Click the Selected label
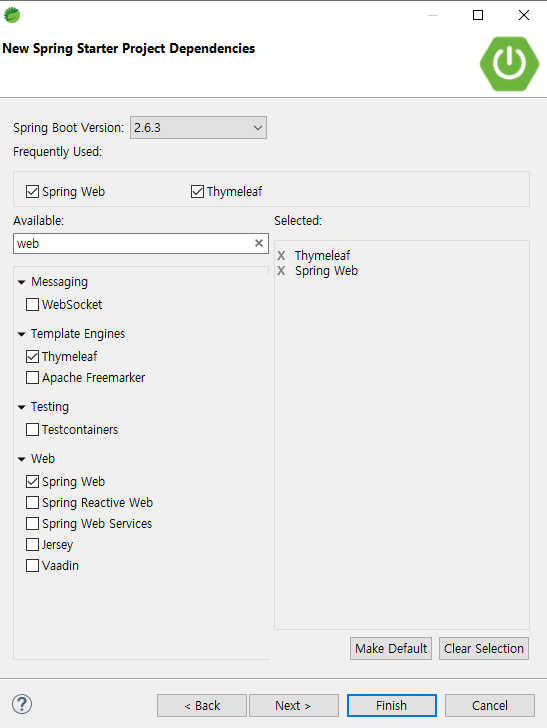547x728 pixels. coord(298,221)
